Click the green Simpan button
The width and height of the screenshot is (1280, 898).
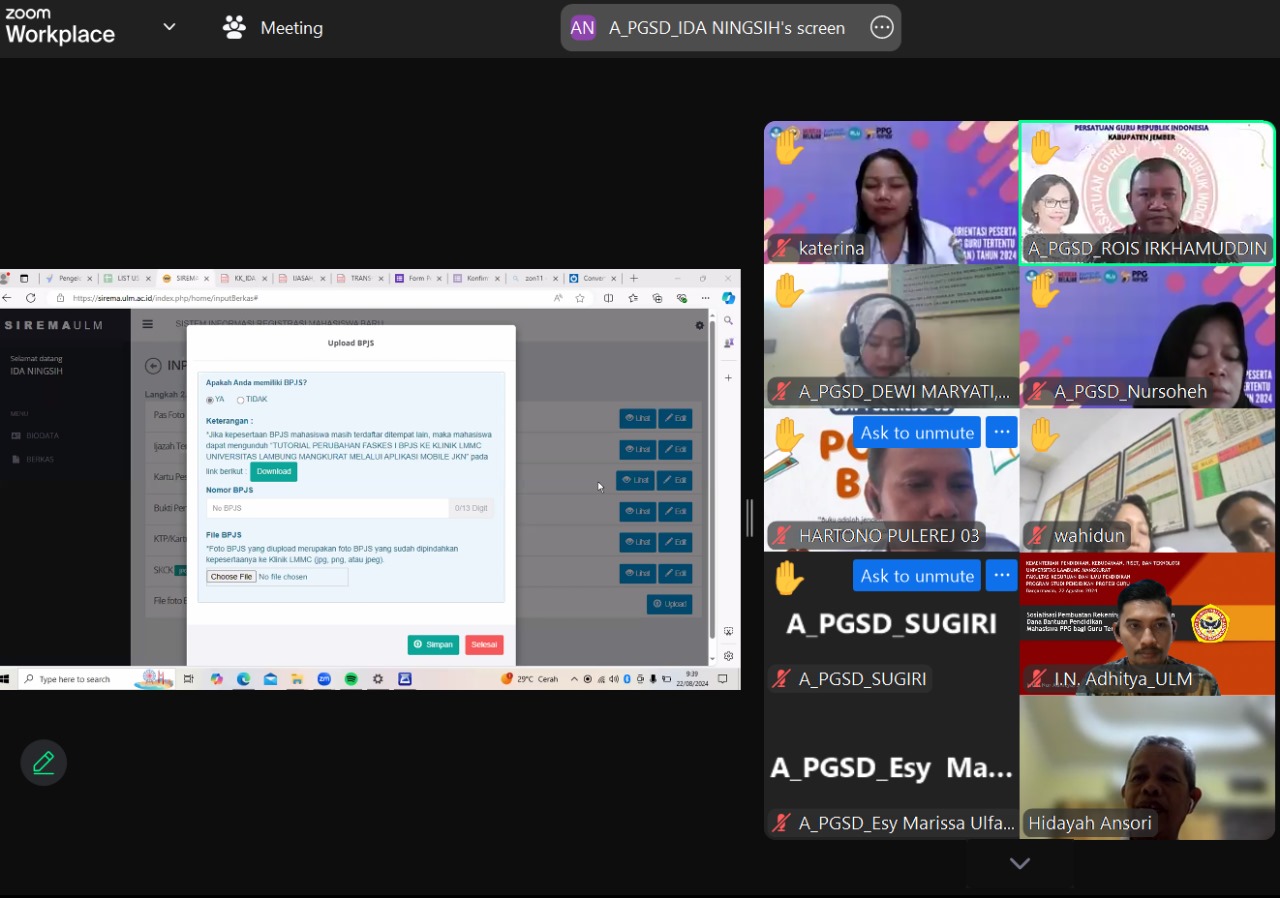[433, 645]
